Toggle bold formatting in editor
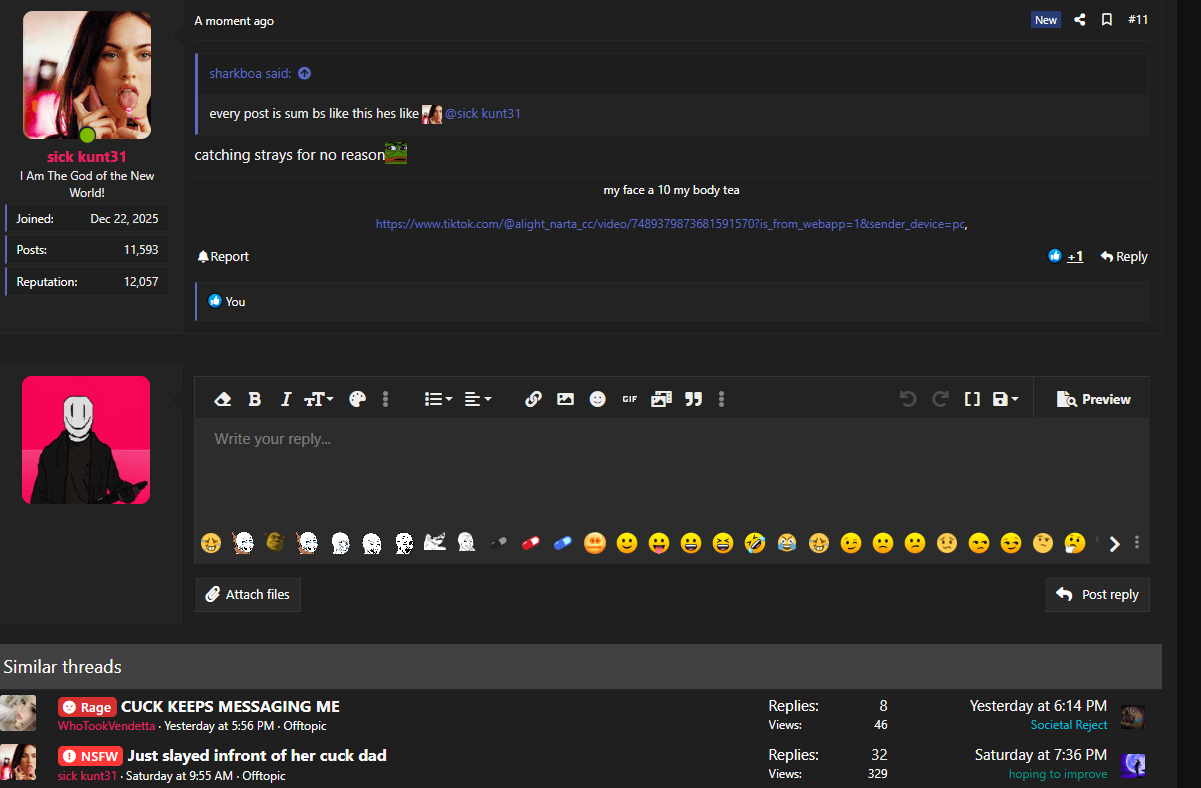This screenshot has width=1201, height=788. tap(254, 399)
